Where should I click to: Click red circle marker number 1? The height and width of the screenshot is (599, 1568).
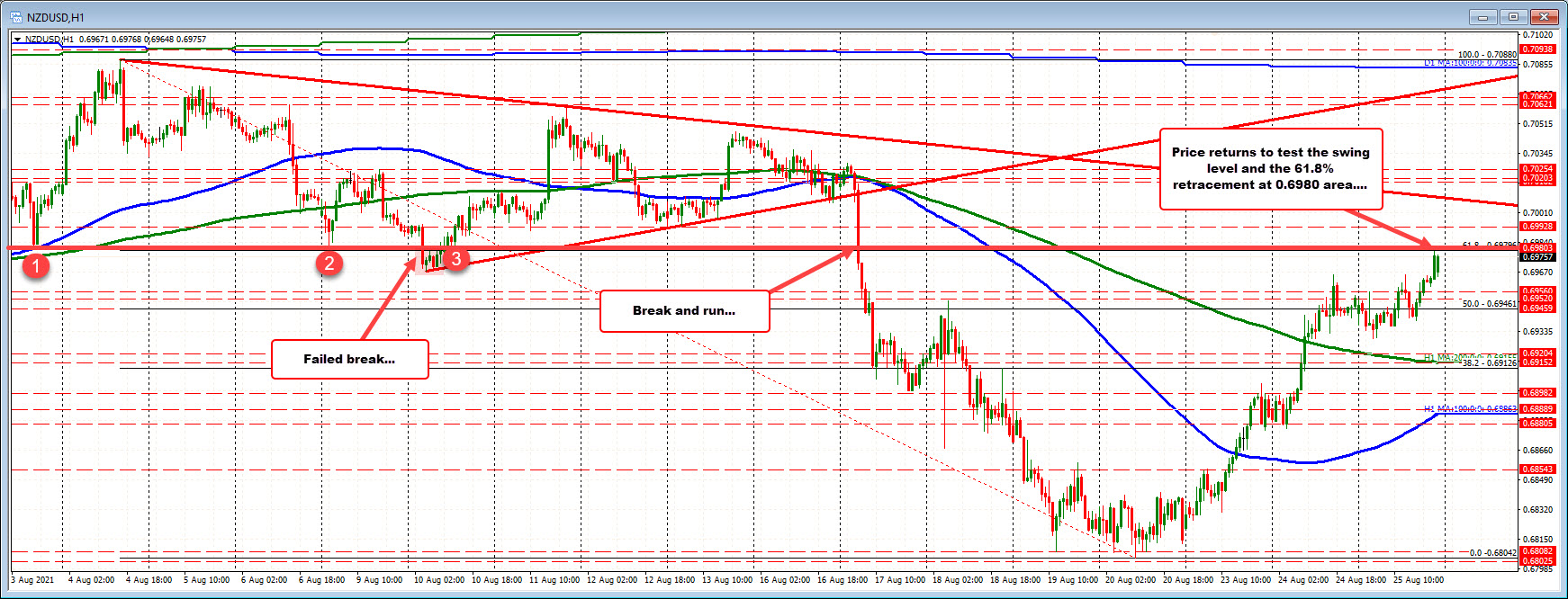35,265
